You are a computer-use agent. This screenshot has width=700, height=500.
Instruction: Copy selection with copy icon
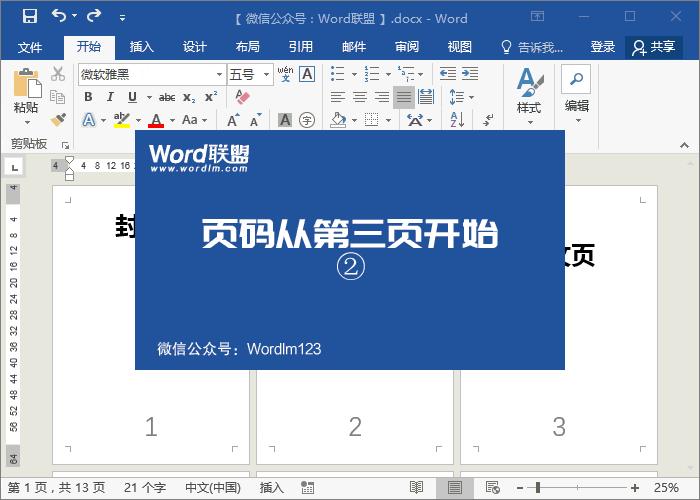click(x=58, y=97)
